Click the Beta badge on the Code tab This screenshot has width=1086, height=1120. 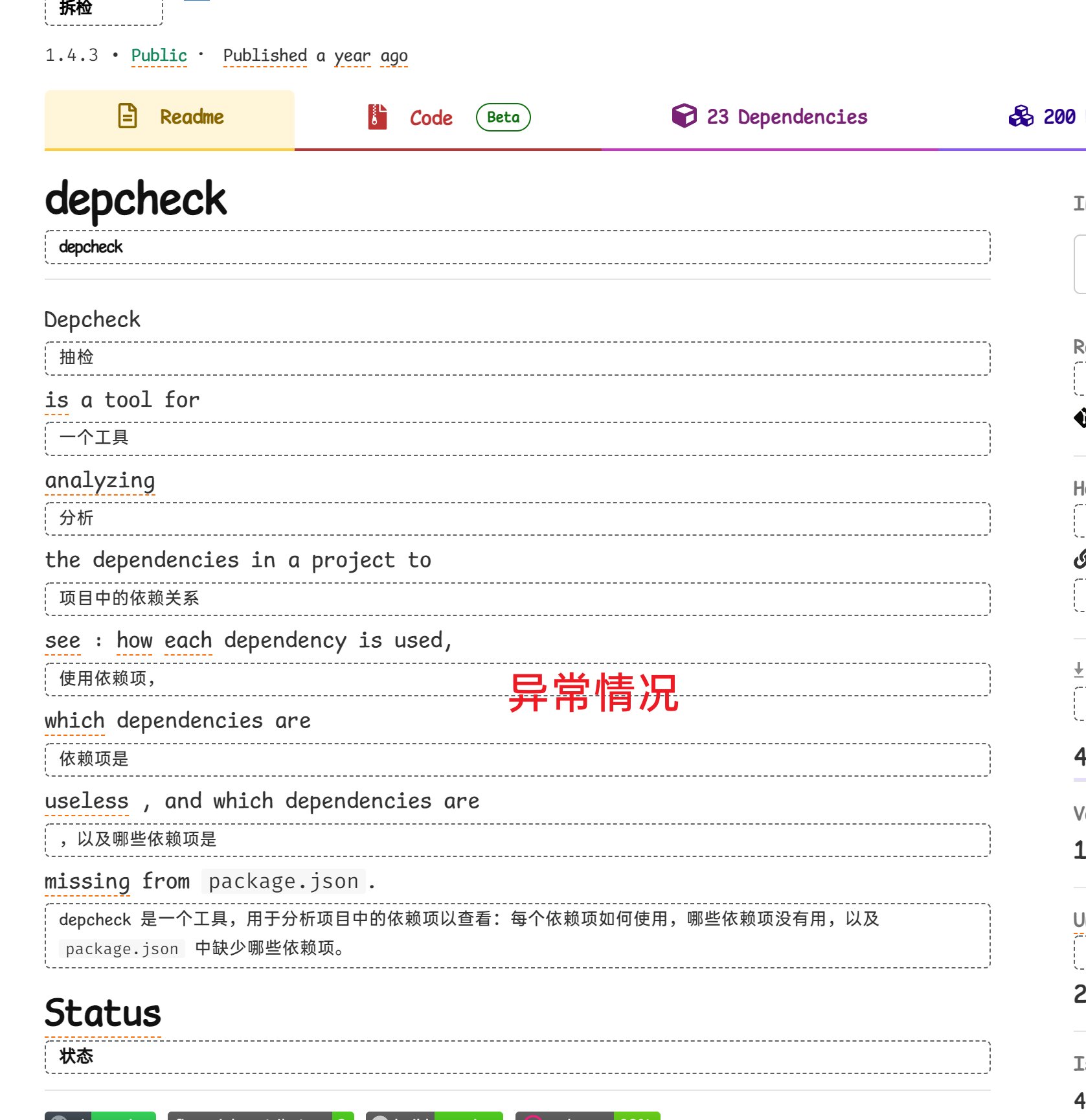(503, 117)
